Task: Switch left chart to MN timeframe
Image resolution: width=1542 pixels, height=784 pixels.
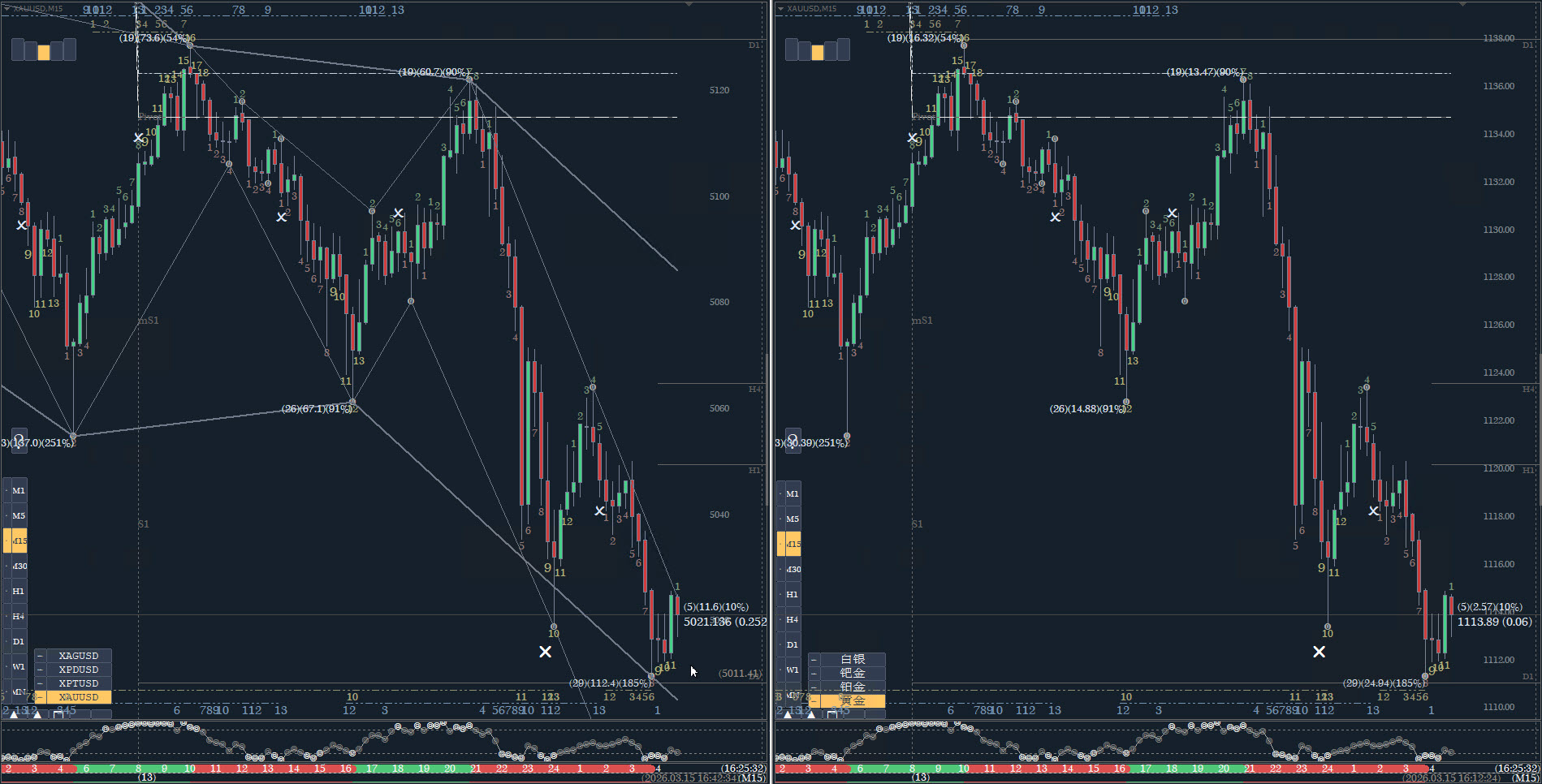Action: click(x=19, y=691)
